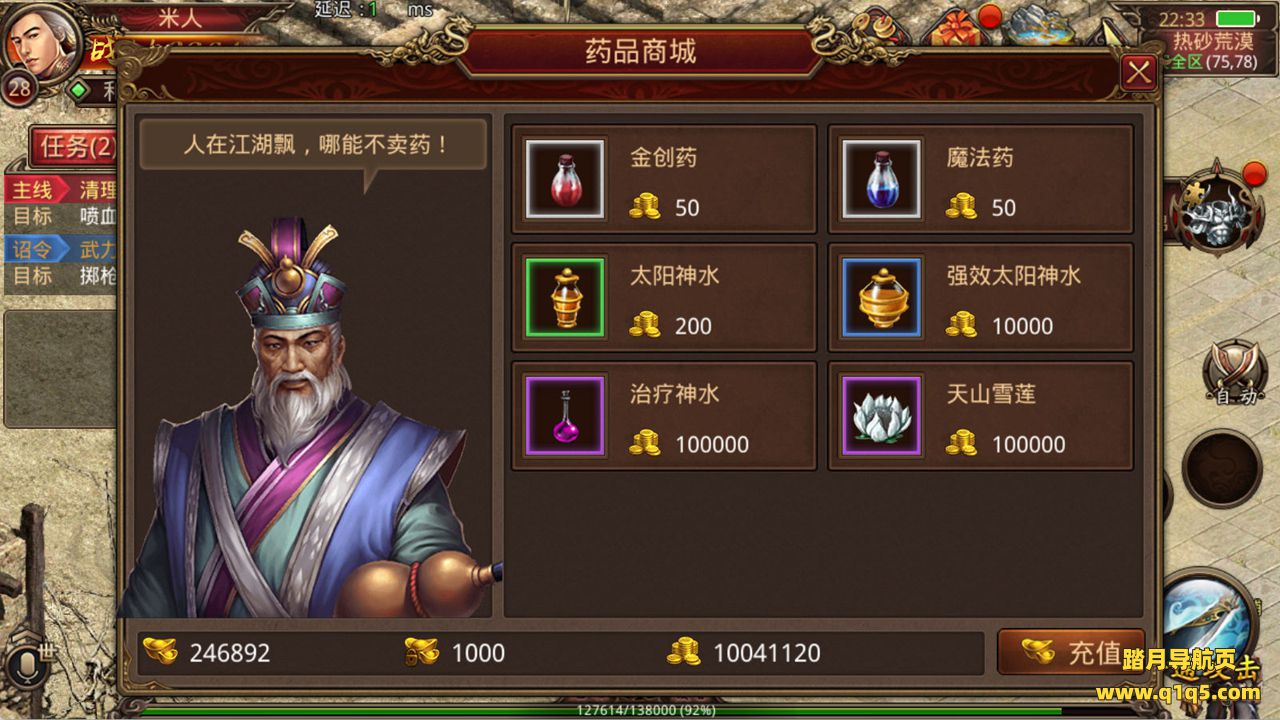The width and height of the screenshot is (1280, 720).
Task: Select the purple 治疗神水 flask icon
Action: click(564, 415)
